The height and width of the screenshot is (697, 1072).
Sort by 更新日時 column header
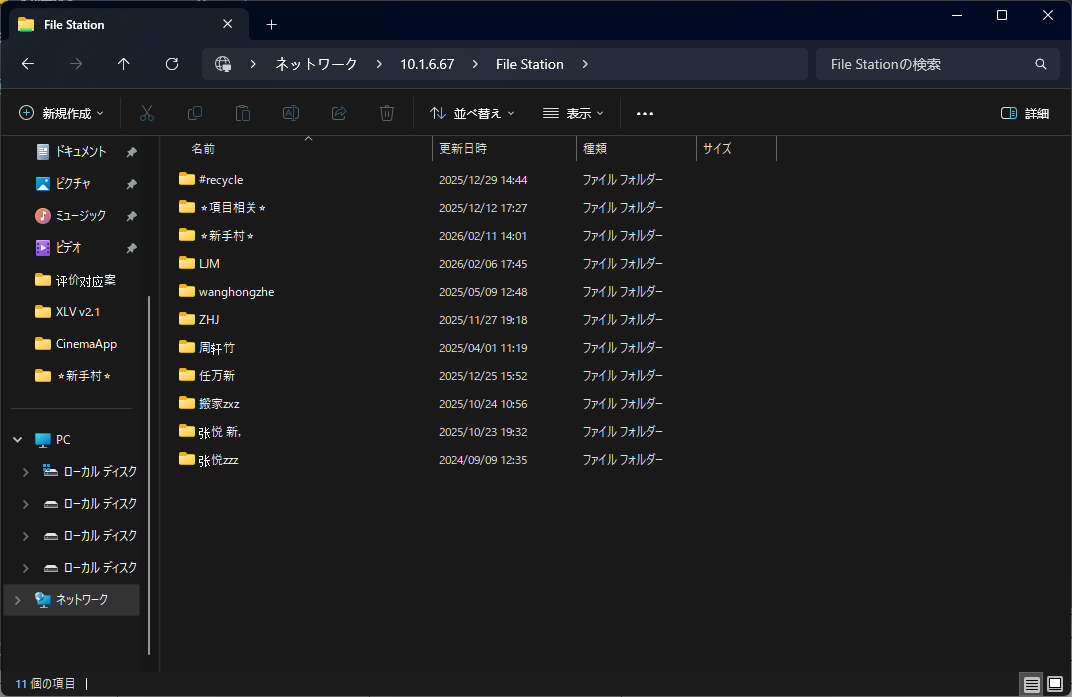click(x=463, y=148)
